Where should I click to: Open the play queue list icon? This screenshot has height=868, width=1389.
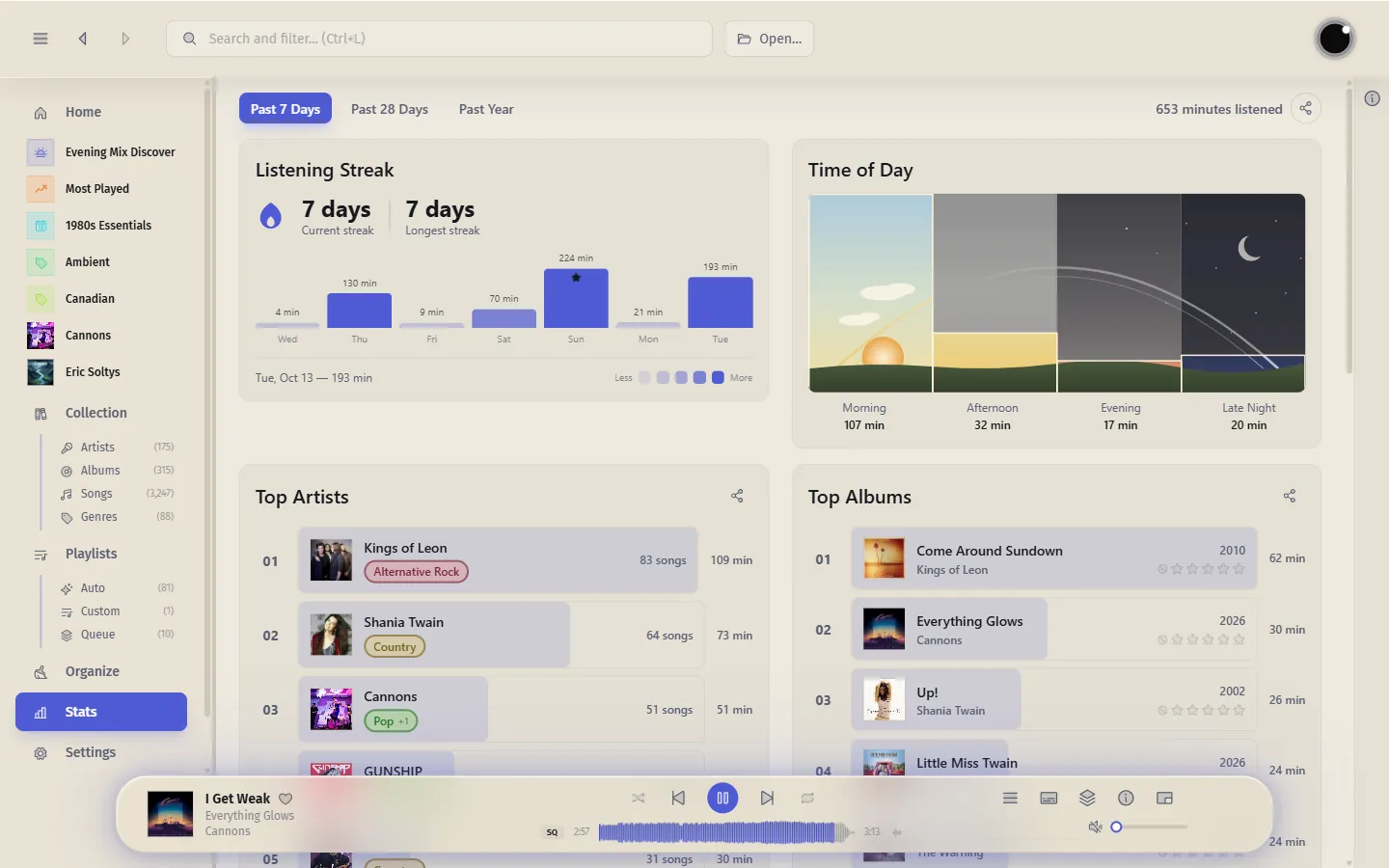pyautogui.click(x=1010, y=798)
